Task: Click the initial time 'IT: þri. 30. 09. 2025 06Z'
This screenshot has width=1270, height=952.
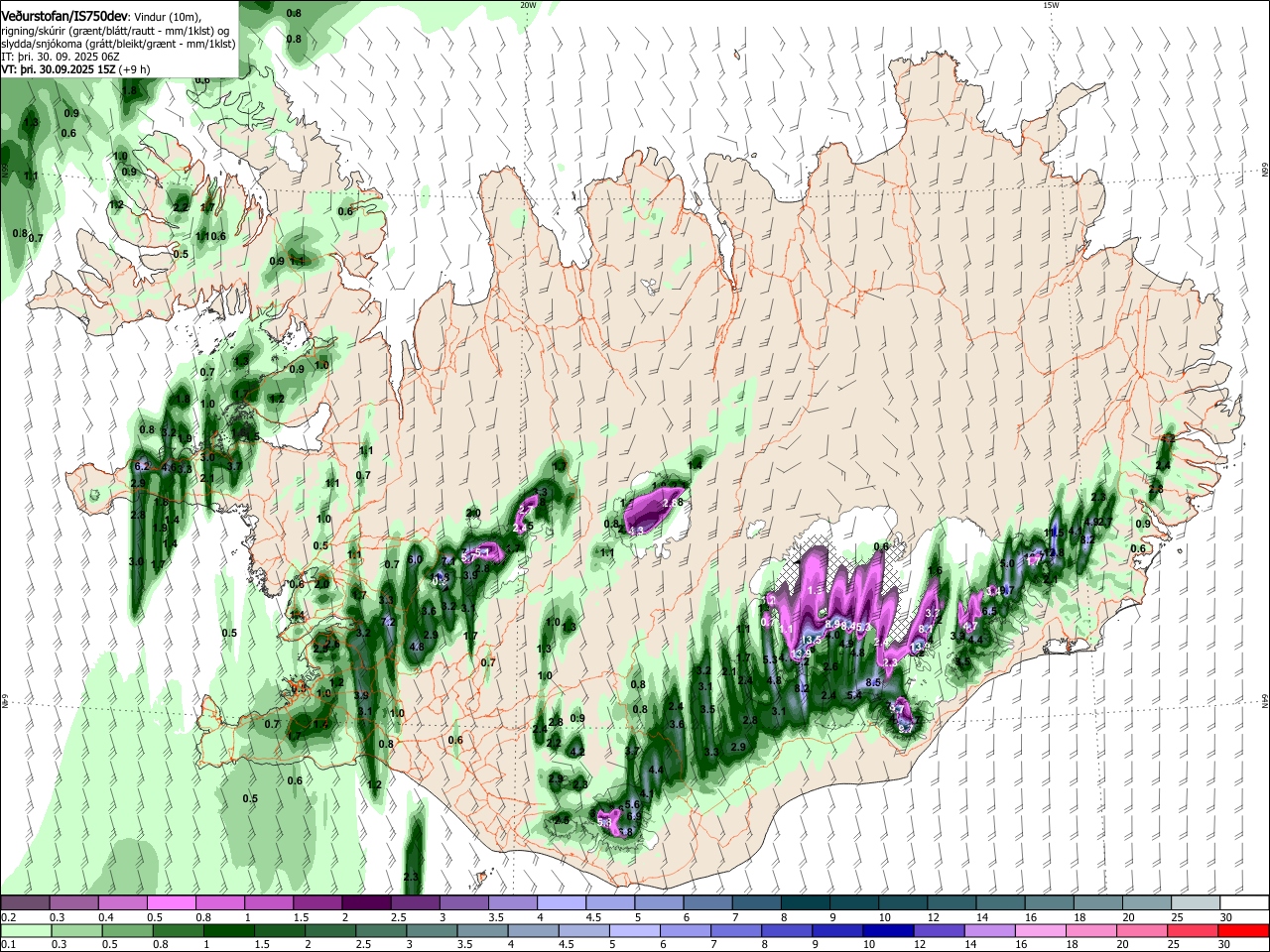Action: click(60, 57)
